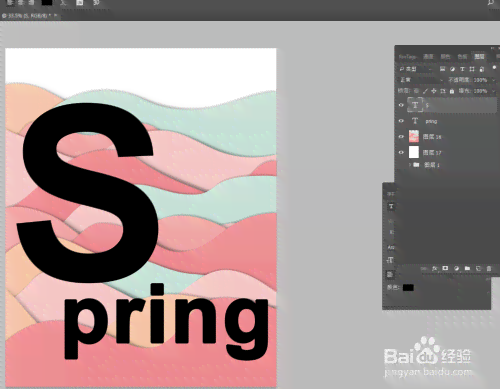500x389 pixels.
Task: Switch to the Layers tab
Action: pyautogui.click(x=479, y=57)
